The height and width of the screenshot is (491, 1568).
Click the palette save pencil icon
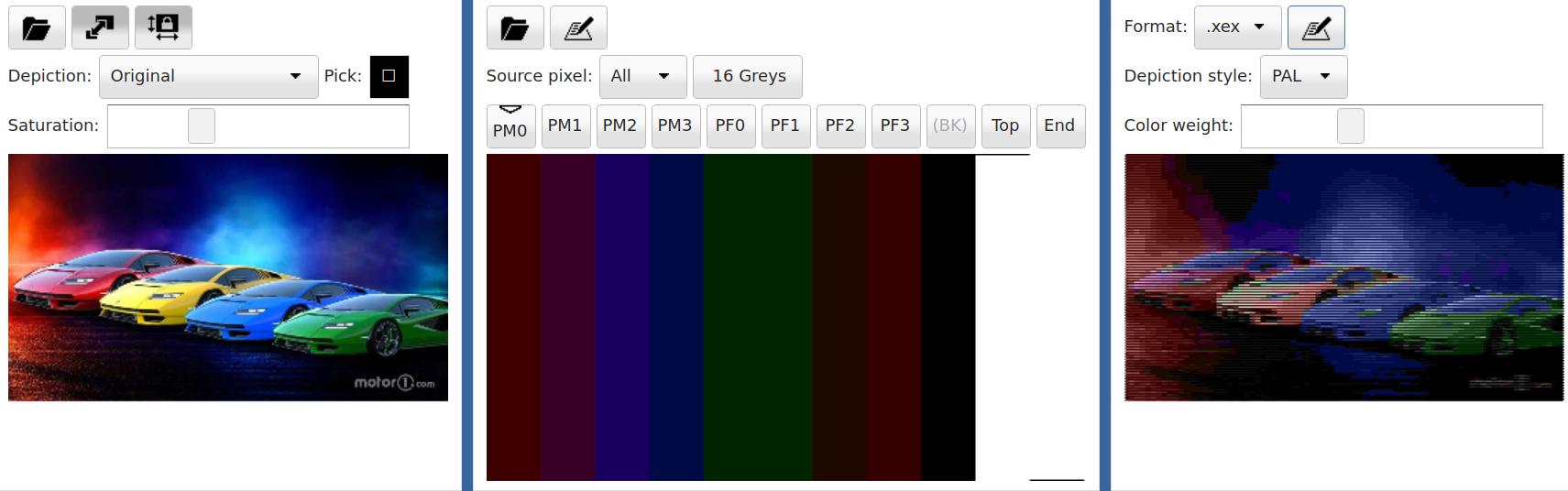pyautogui.click(x=578, y=27)
